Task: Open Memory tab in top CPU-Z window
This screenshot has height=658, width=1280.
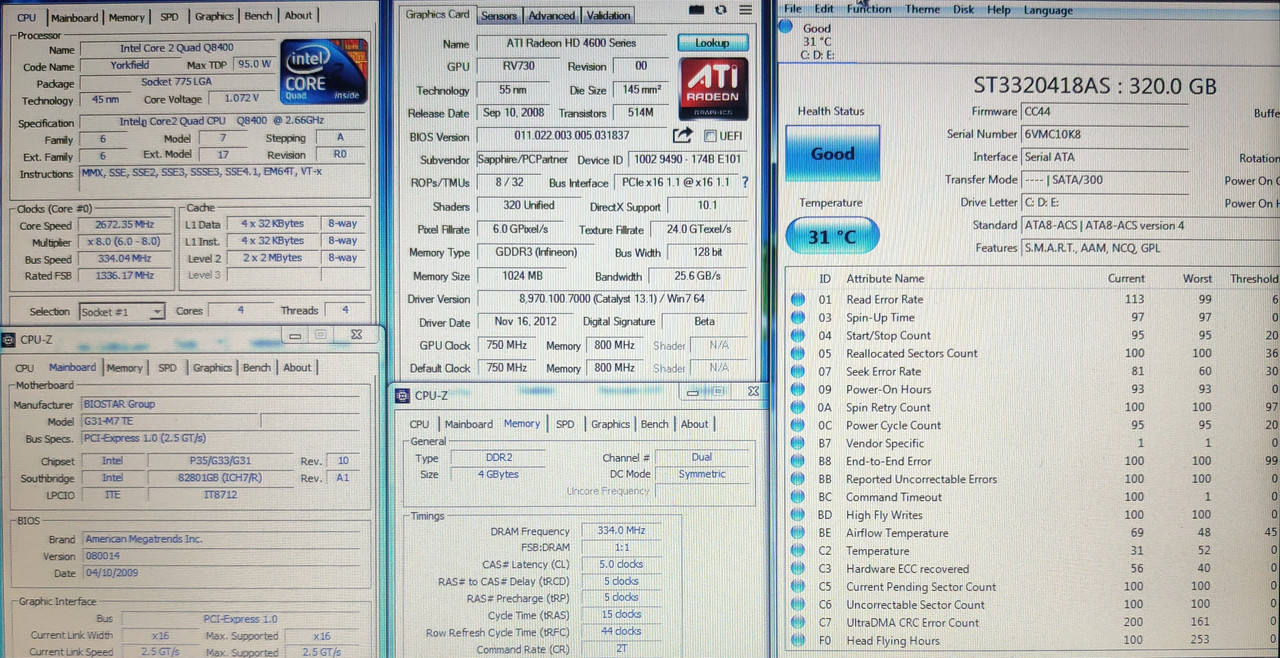Action: pyautogui.click(x=126, y=17)
